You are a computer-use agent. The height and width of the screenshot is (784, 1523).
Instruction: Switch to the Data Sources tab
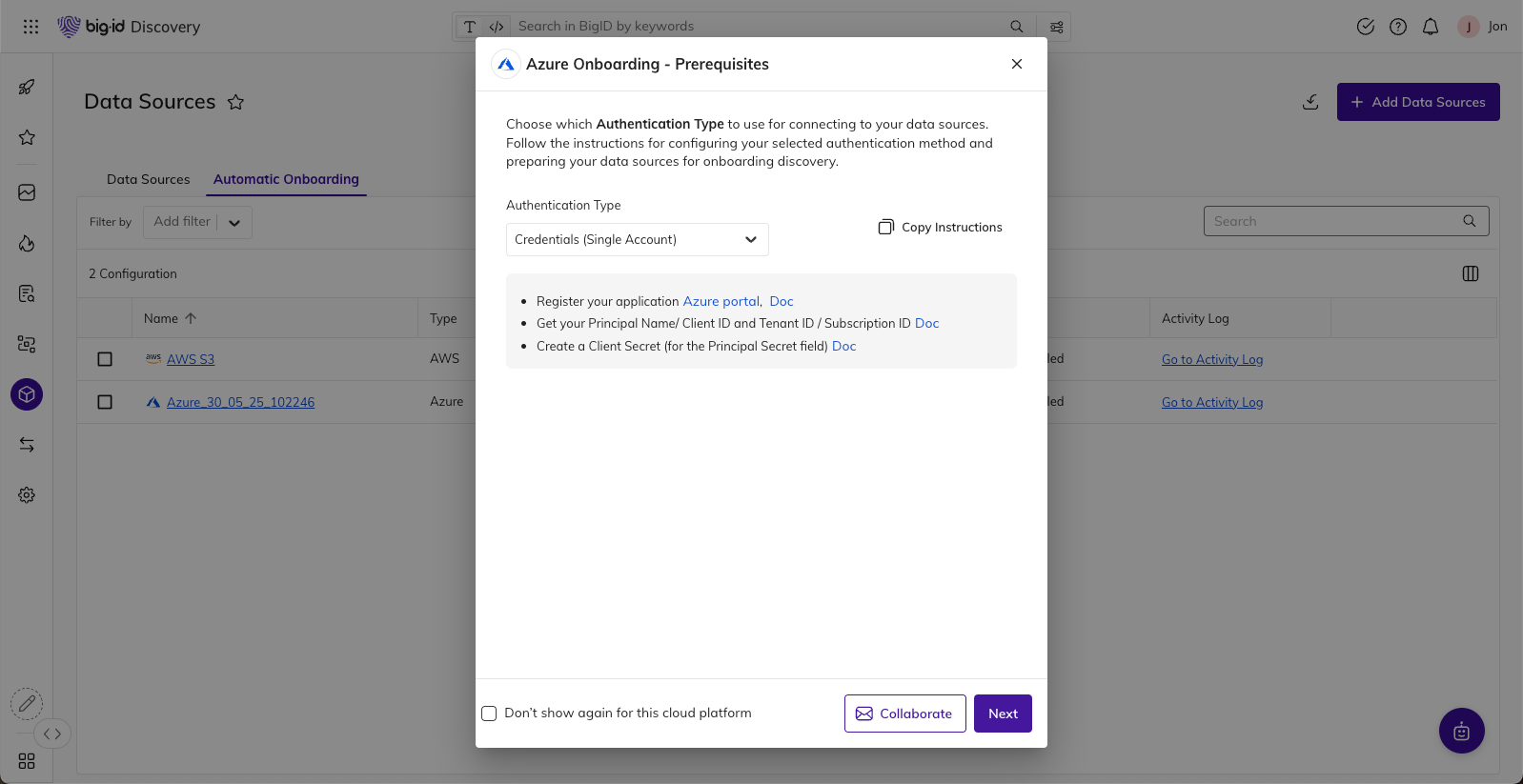point(148,179)
